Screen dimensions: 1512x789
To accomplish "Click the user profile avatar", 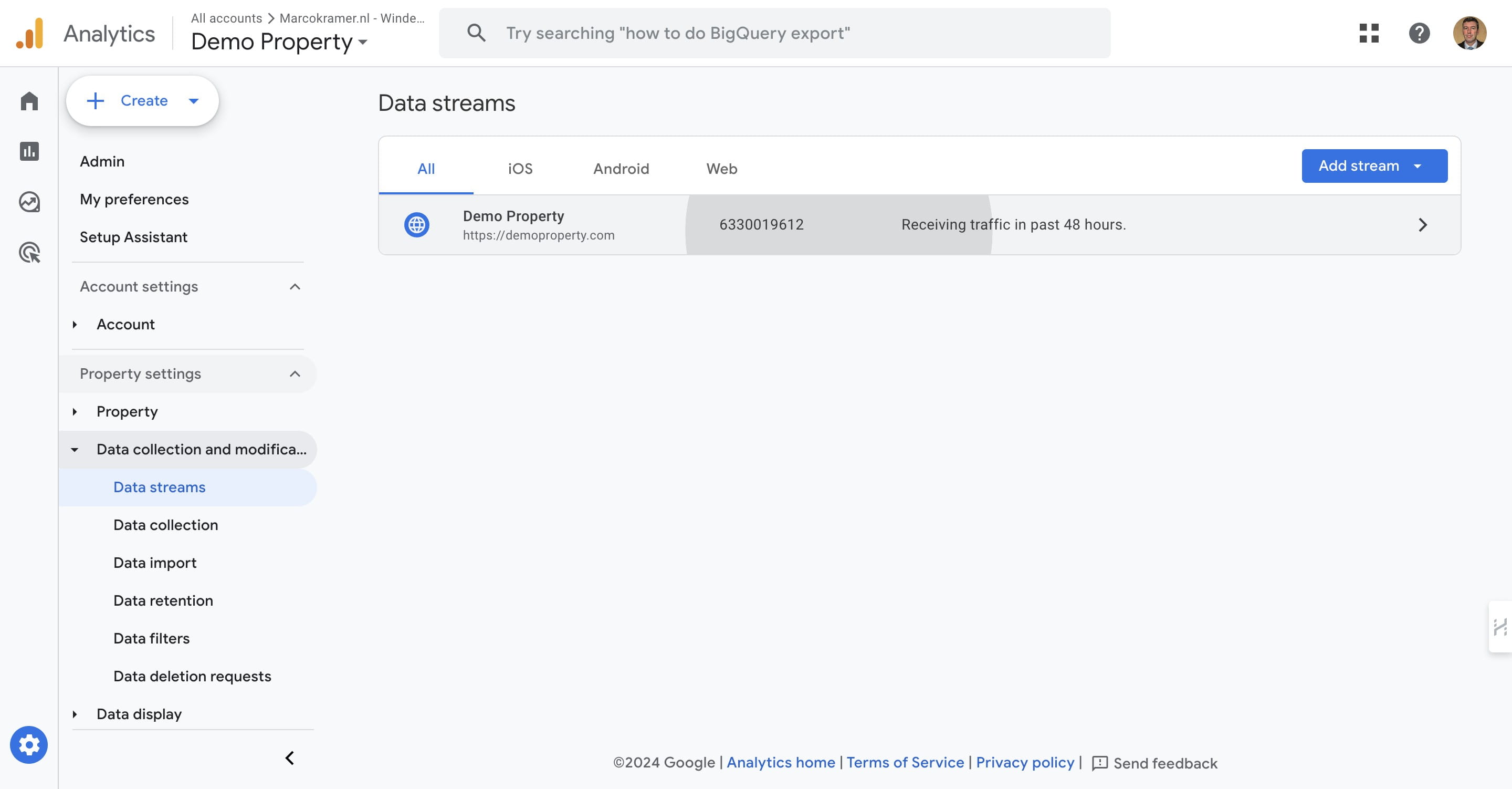I will pyautogui.click(x=1470, y=33).
